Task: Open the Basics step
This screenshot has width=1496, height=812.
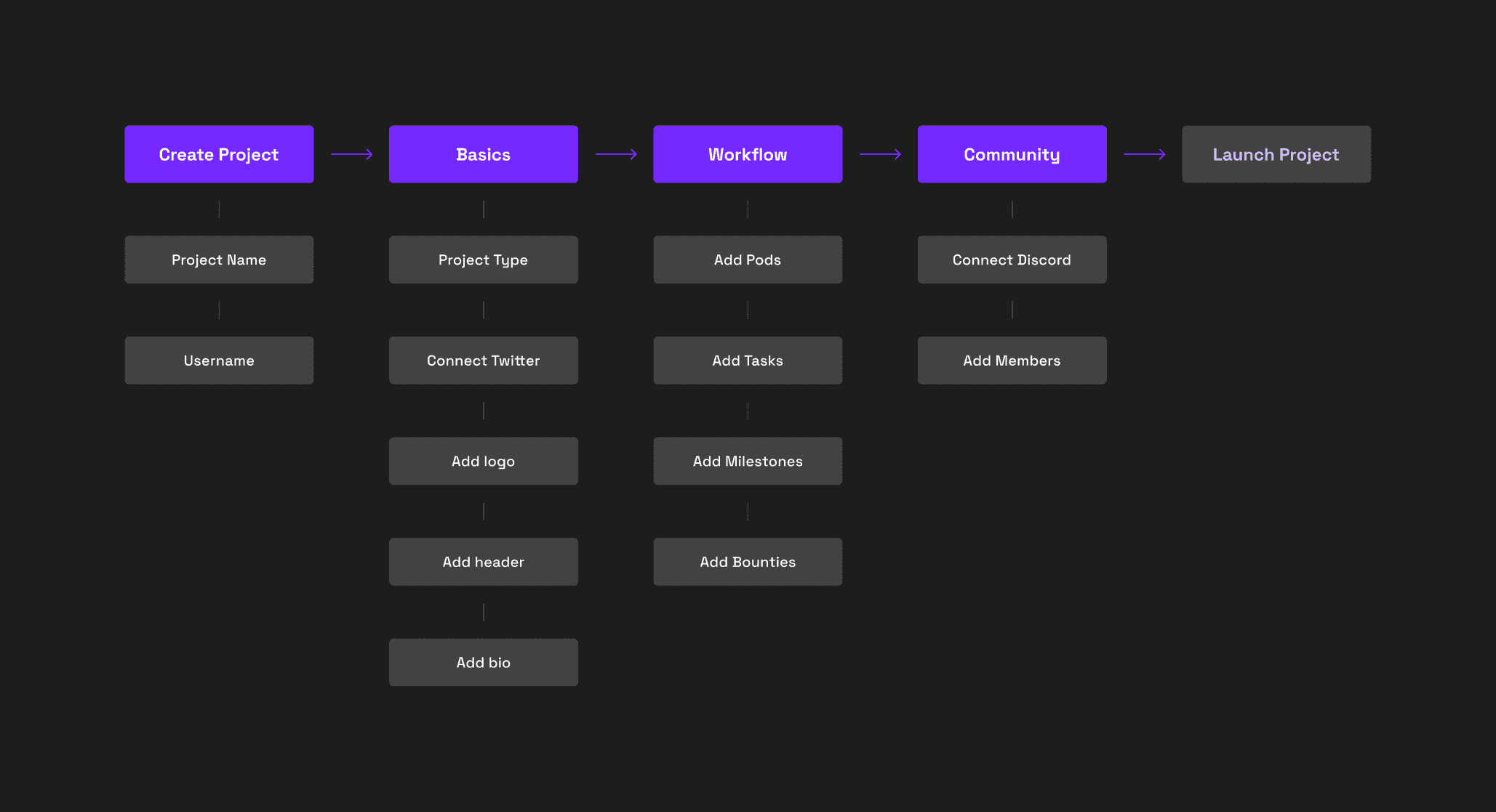Action: click(483, 154)
